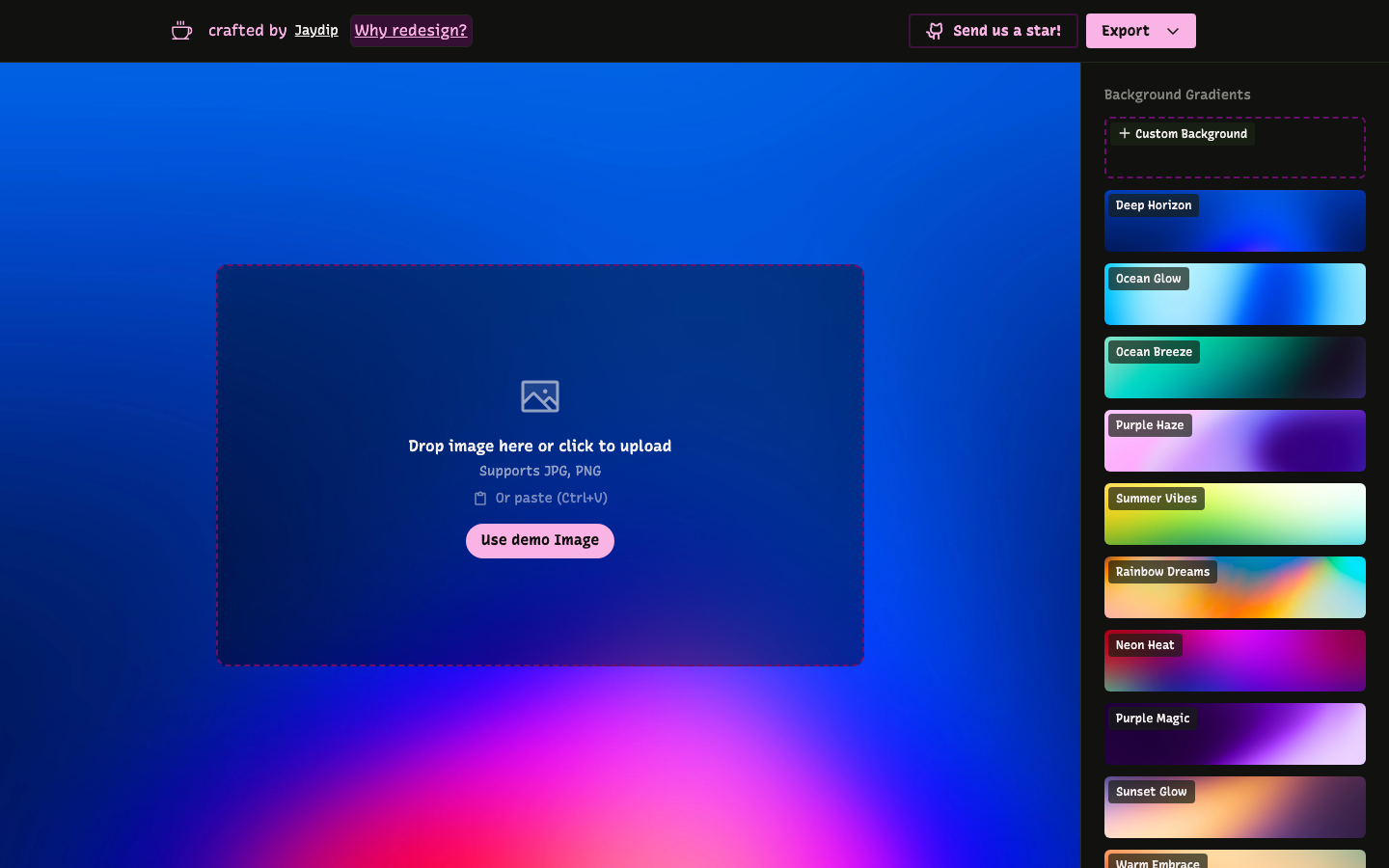Click the 'crafted by' text

248,31
